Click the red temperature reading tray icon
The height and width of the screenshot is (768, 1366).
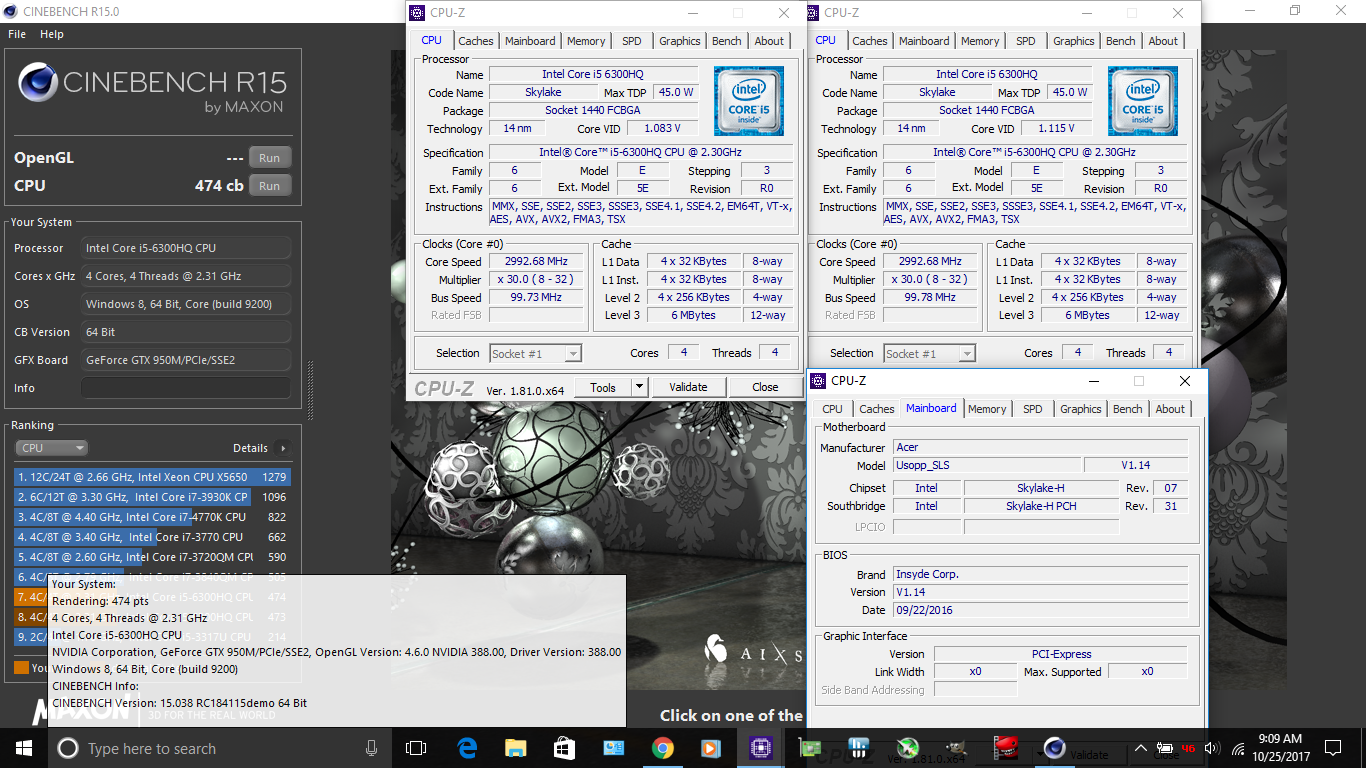(x=1189, y=748)
